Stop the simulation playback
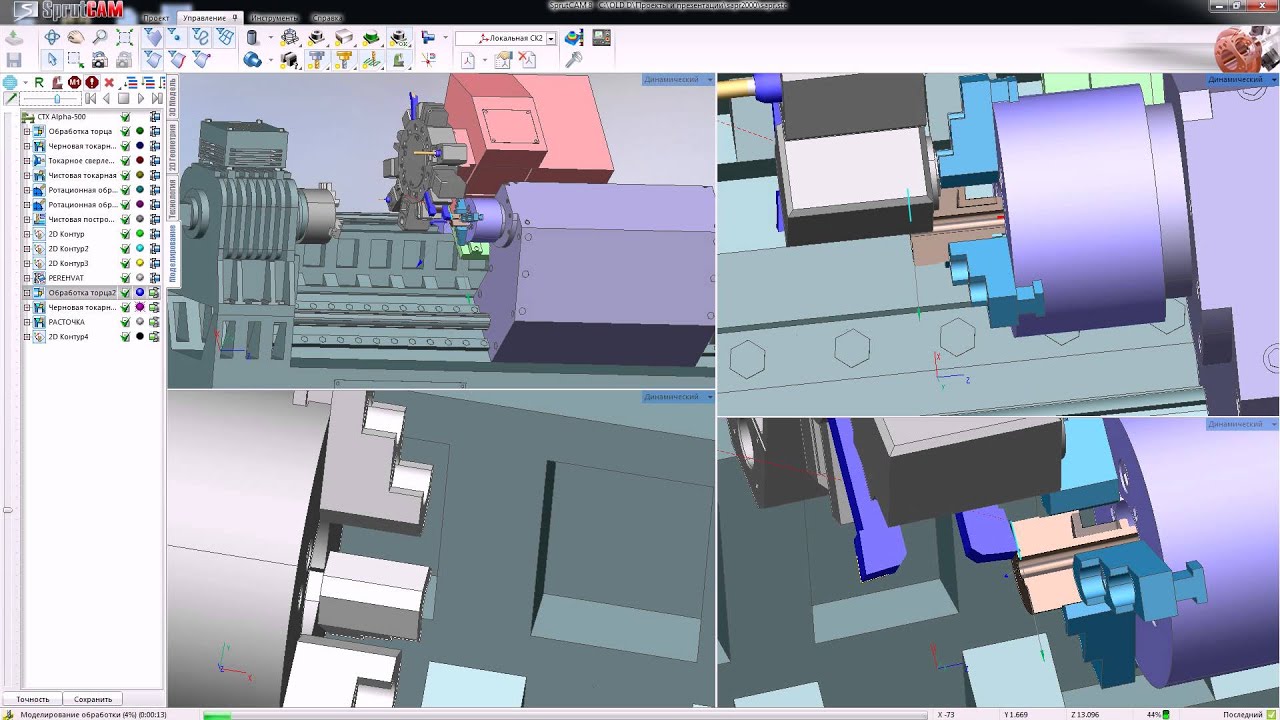 (123, 98)
